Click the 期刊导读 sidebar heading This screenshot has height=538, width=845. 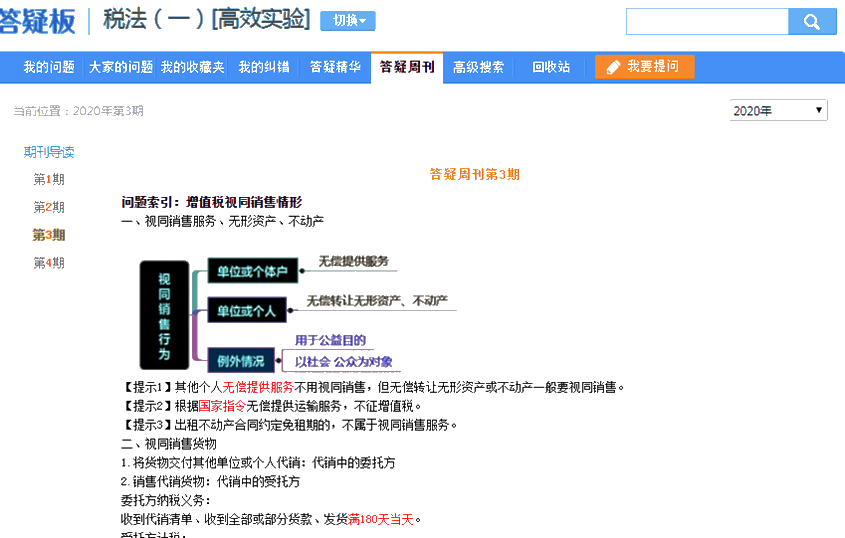pyautogui.click(x=49, y=152)
